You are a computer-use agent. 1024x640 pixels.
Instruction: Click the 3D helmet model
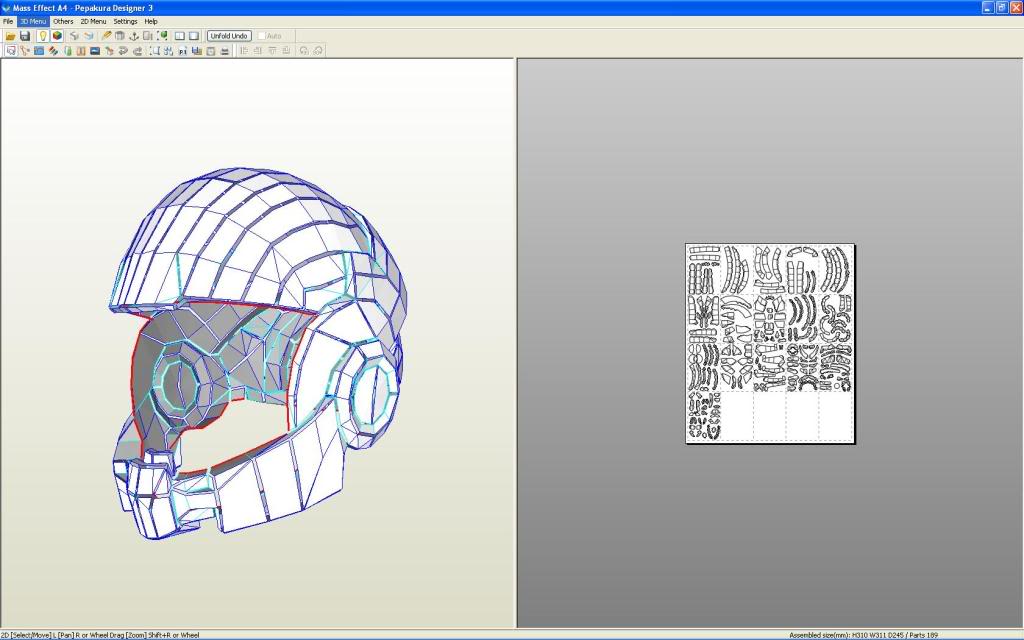click(x=258, y=353)
